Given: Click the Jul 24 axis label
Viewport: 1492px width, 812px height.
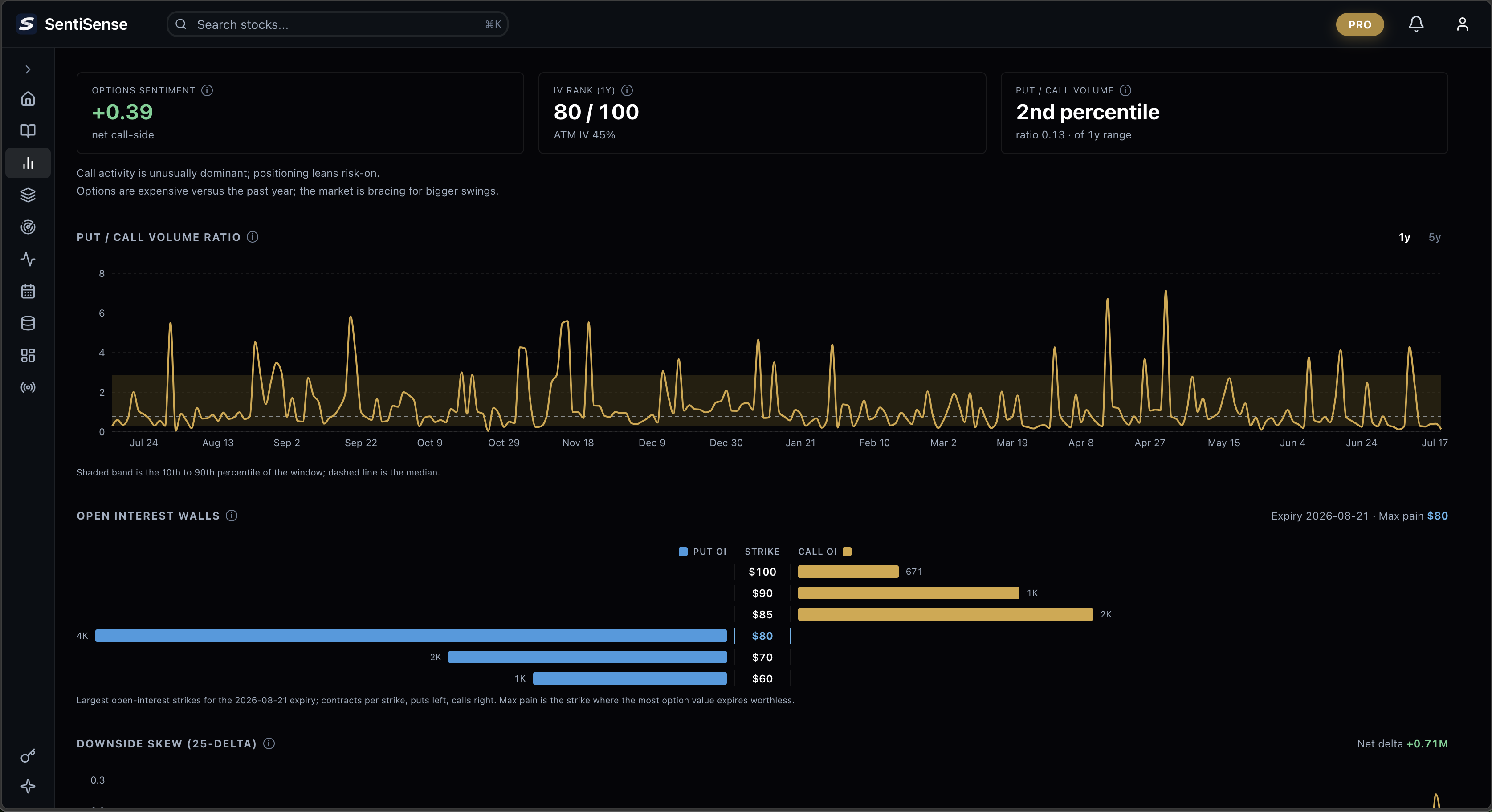Looking at the screenshot, I should click(x=144, y=443).
